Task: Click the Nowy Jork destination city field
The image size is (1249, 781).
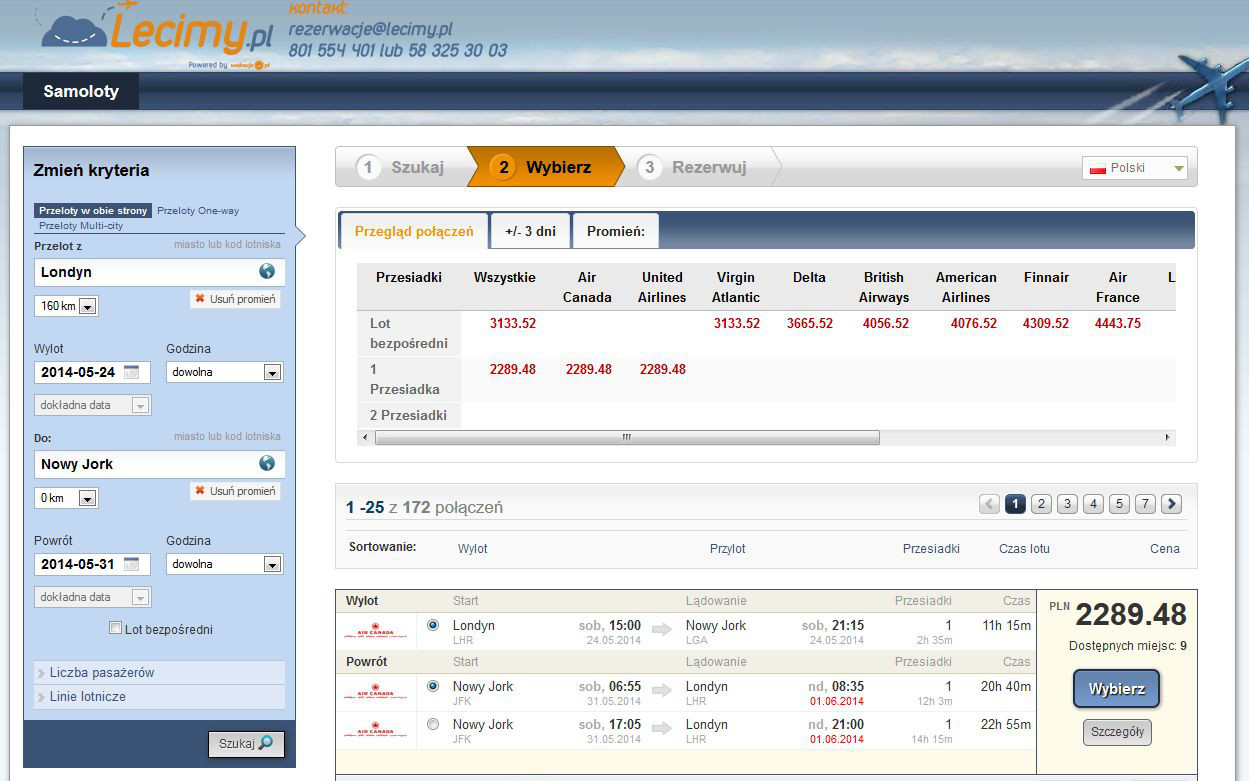Action: tap(160, 464)
